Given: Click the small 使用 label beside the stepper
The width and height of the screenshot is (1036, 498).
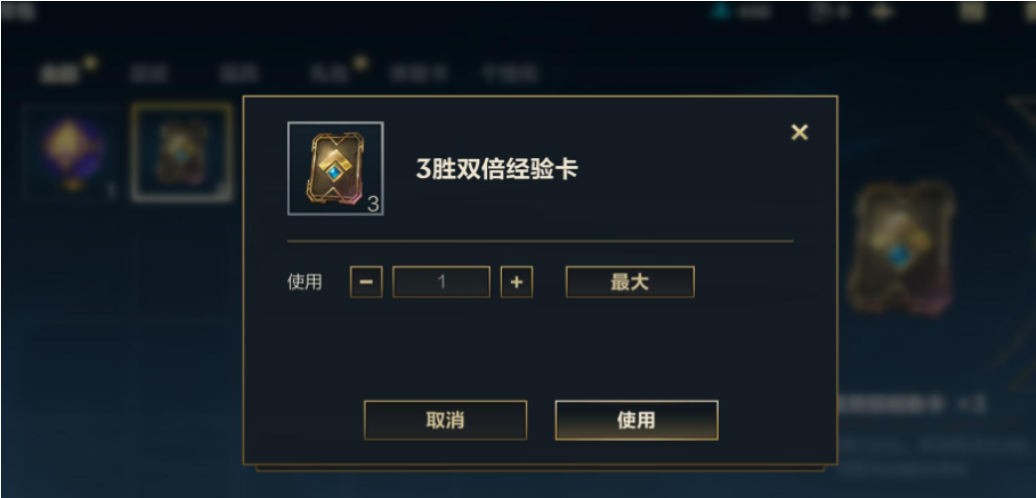Looking at the screenshot, I should [x=305, y=282].
